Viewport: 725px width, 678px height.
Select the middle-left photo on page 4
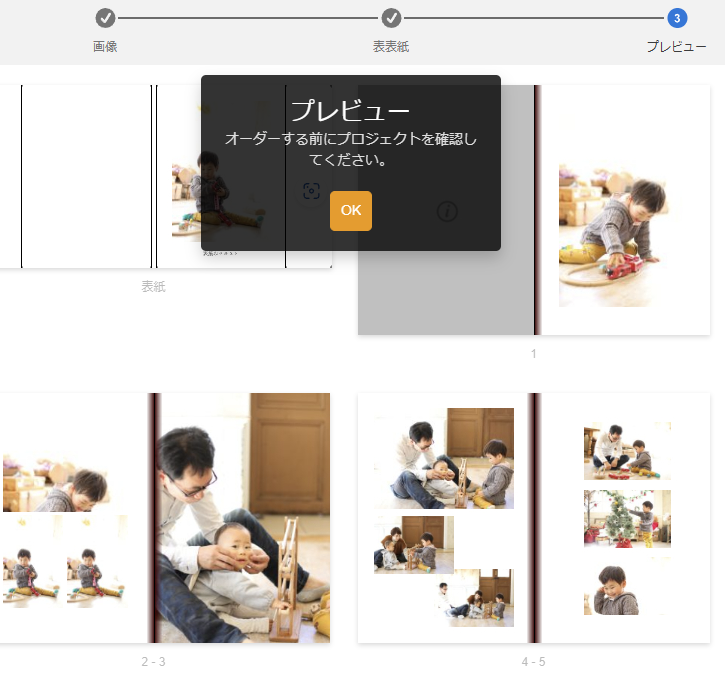[413, 544]
